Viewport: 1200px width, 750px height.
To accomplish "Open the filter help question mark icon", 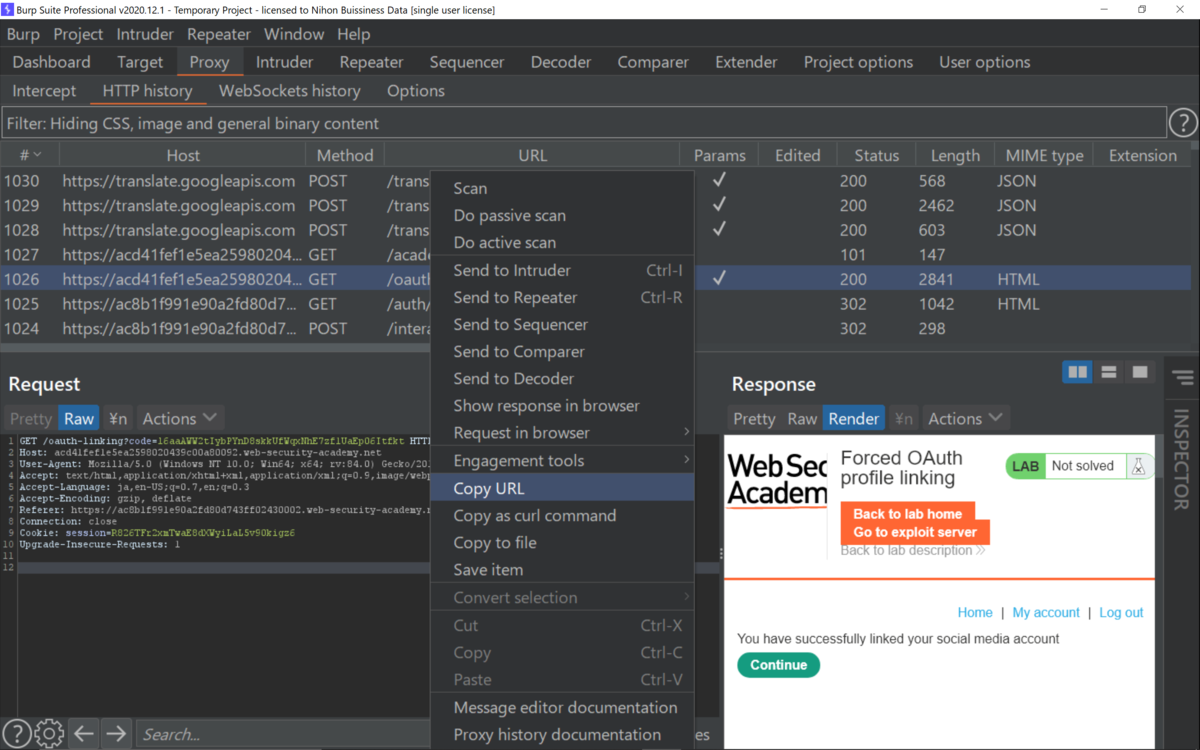I will pos(1183,123).
